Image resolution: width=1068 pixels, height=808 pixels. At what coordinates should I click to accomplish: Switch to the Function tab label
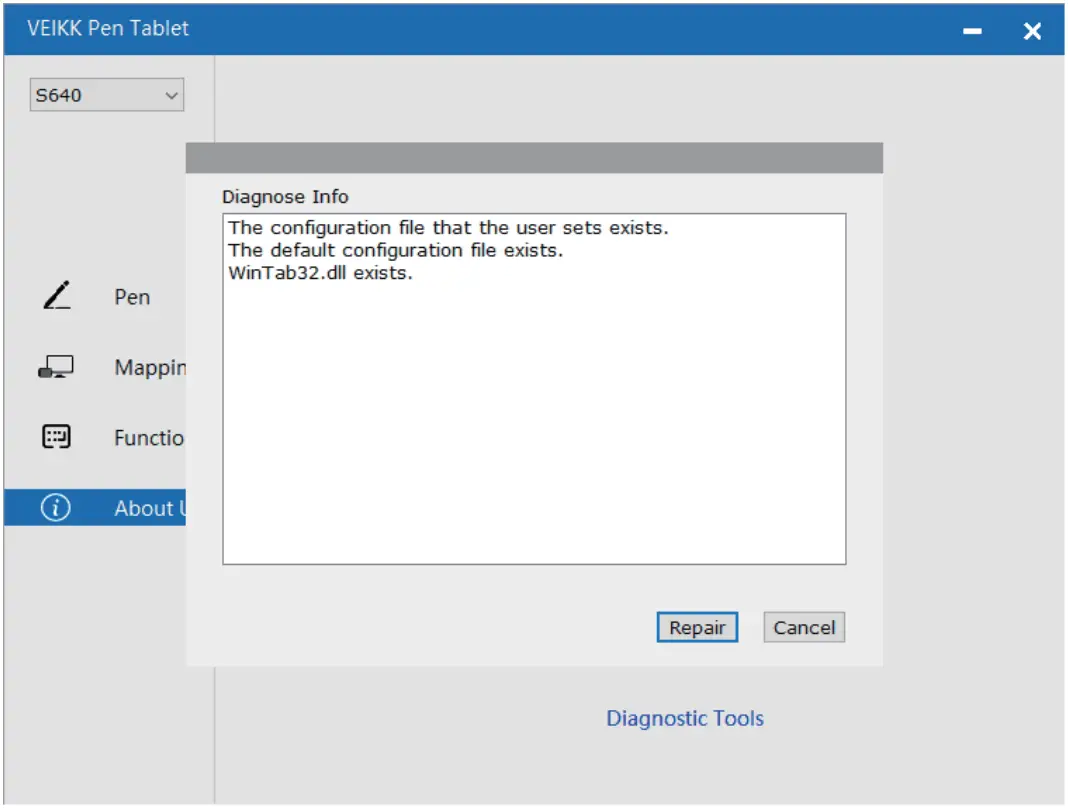click(149, 437)
